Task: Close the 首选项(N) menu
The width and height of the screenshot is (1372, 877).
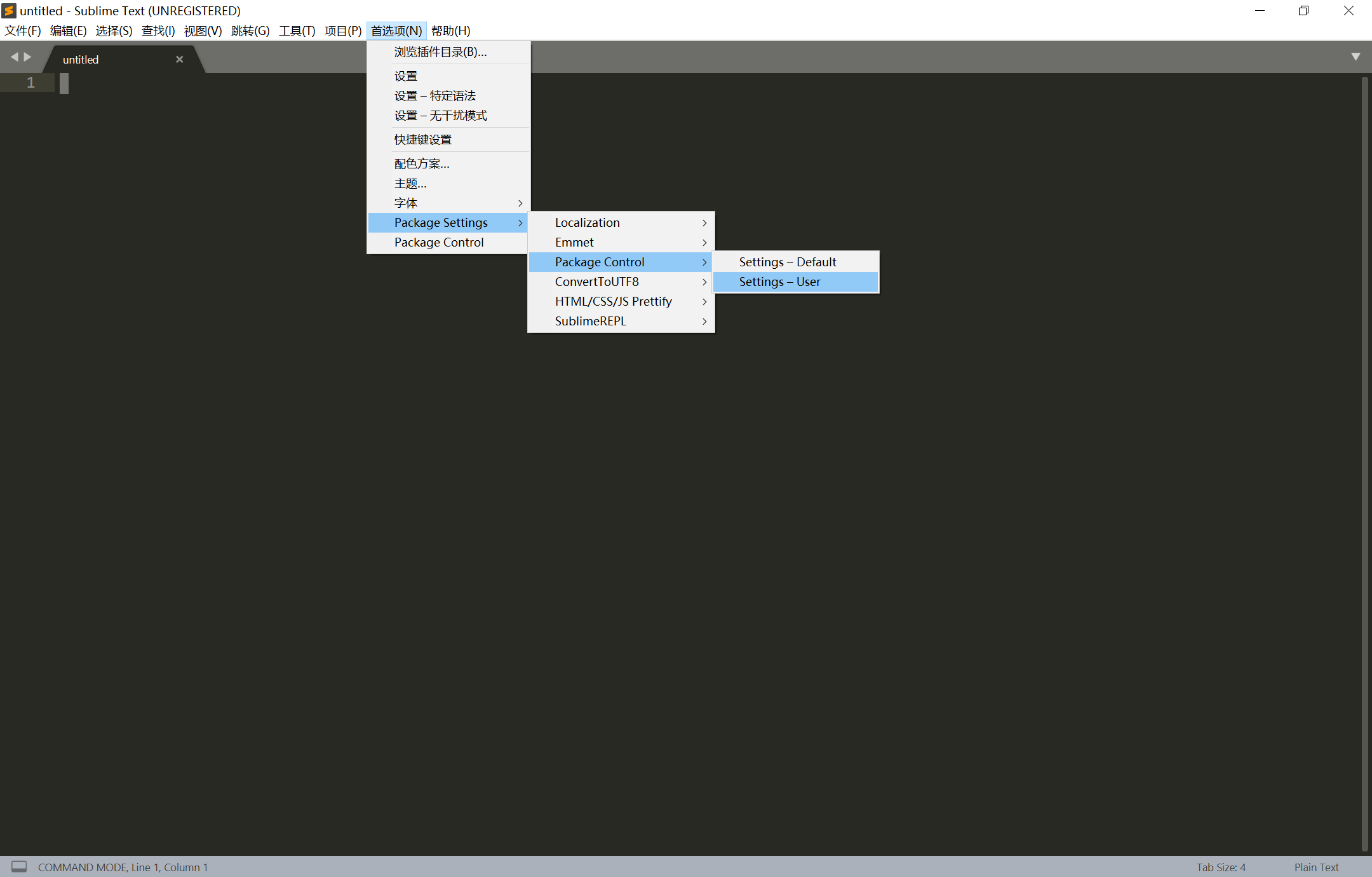Action: coord(396,31)
